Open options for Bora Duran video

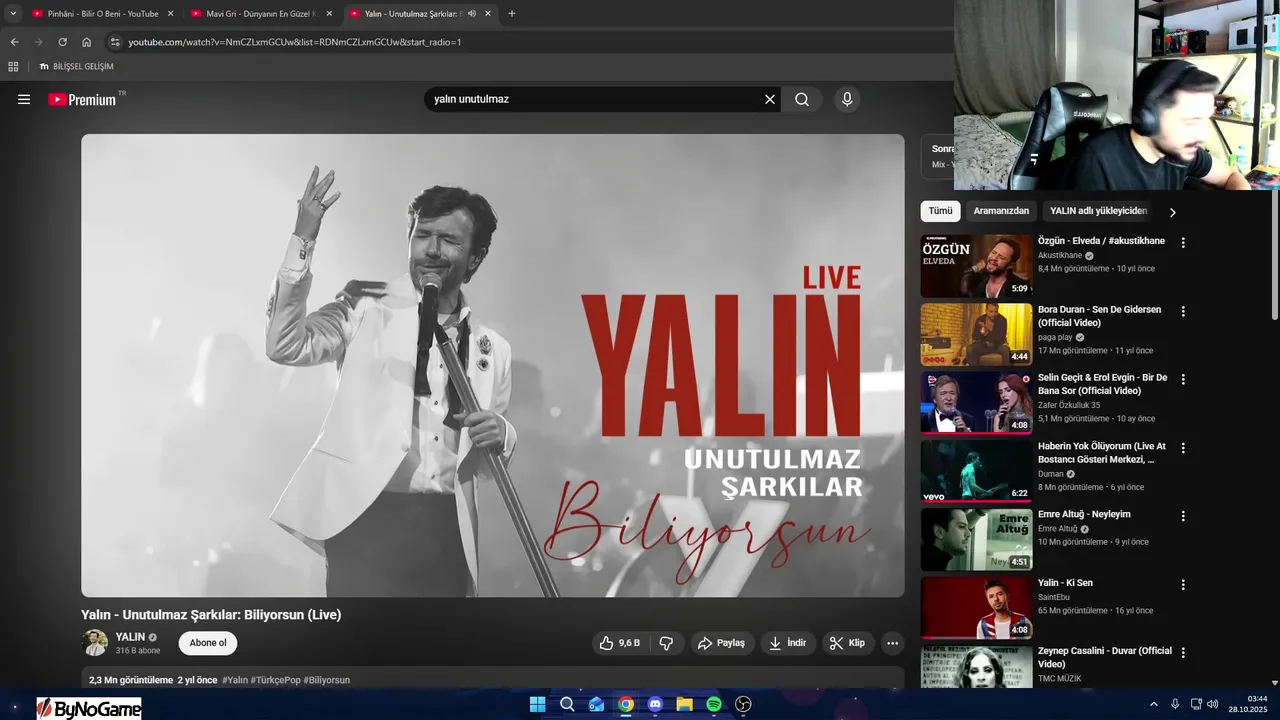(1183, 312)
